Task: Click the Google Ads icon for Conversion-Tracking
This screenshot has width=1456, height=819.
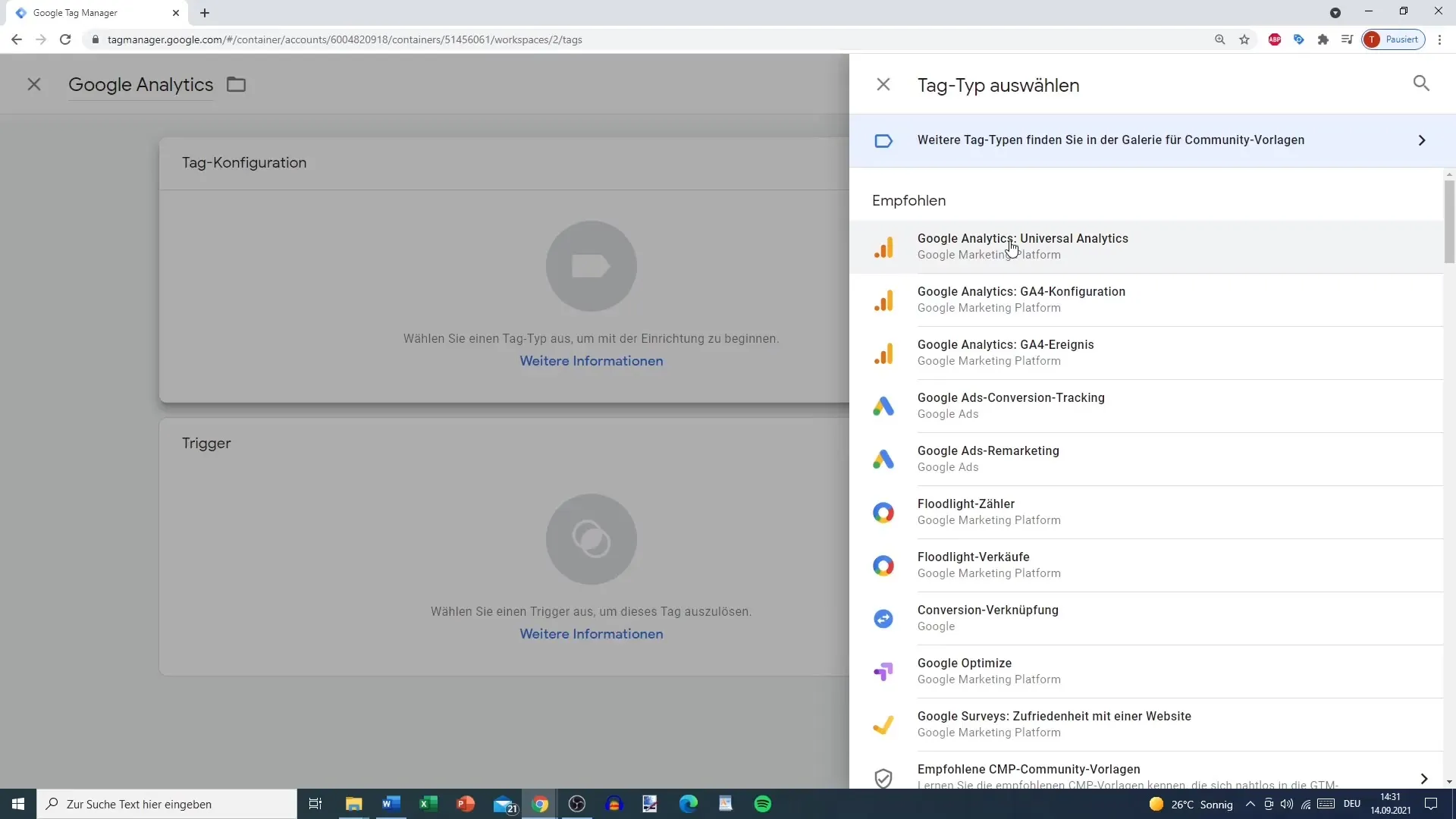Action: (x=883, y=406)
